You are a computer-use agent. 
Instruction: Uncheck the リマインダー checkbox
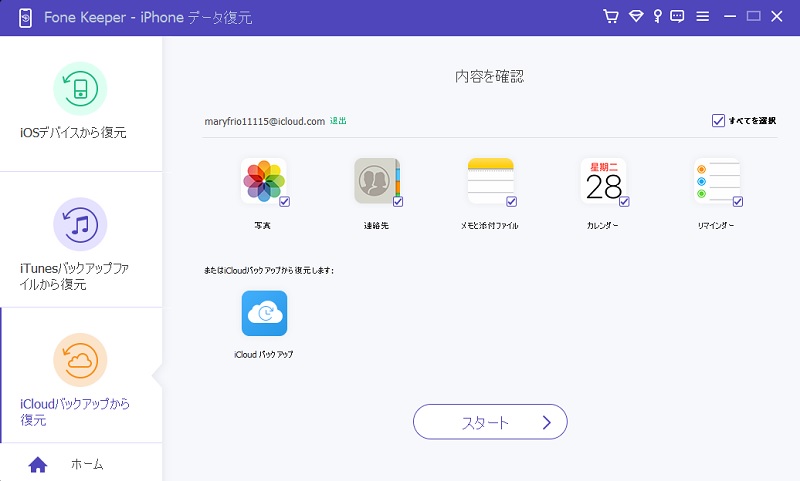tap(737, 201)
